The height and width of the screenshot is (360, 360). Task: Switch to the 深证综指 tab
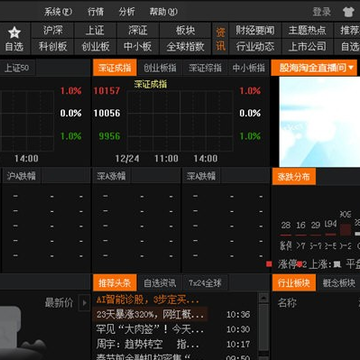coord(205,68)
